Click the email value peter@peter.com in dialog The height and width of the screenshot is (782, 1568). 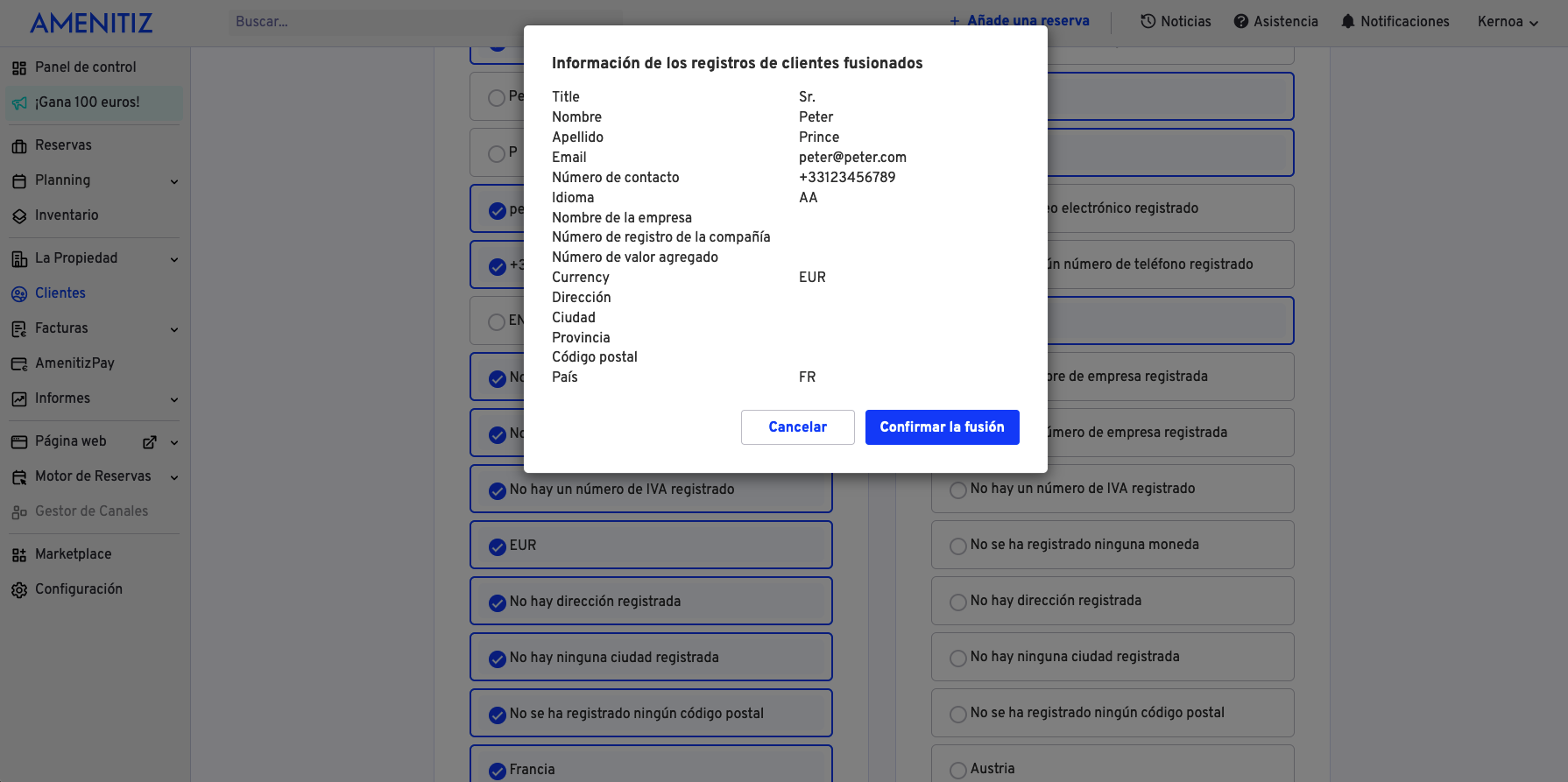[852, 158]
